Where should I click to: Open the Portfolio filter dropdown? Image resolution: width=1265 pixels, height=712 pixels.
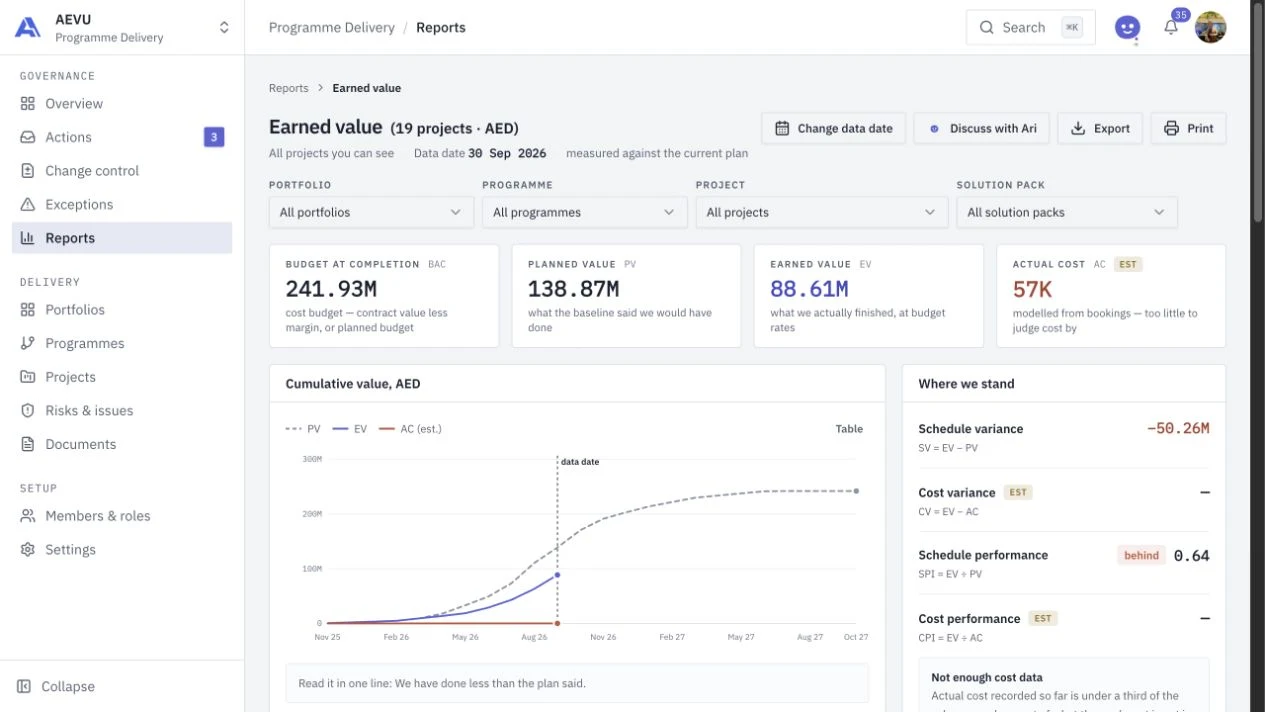(x=371, y=212)
